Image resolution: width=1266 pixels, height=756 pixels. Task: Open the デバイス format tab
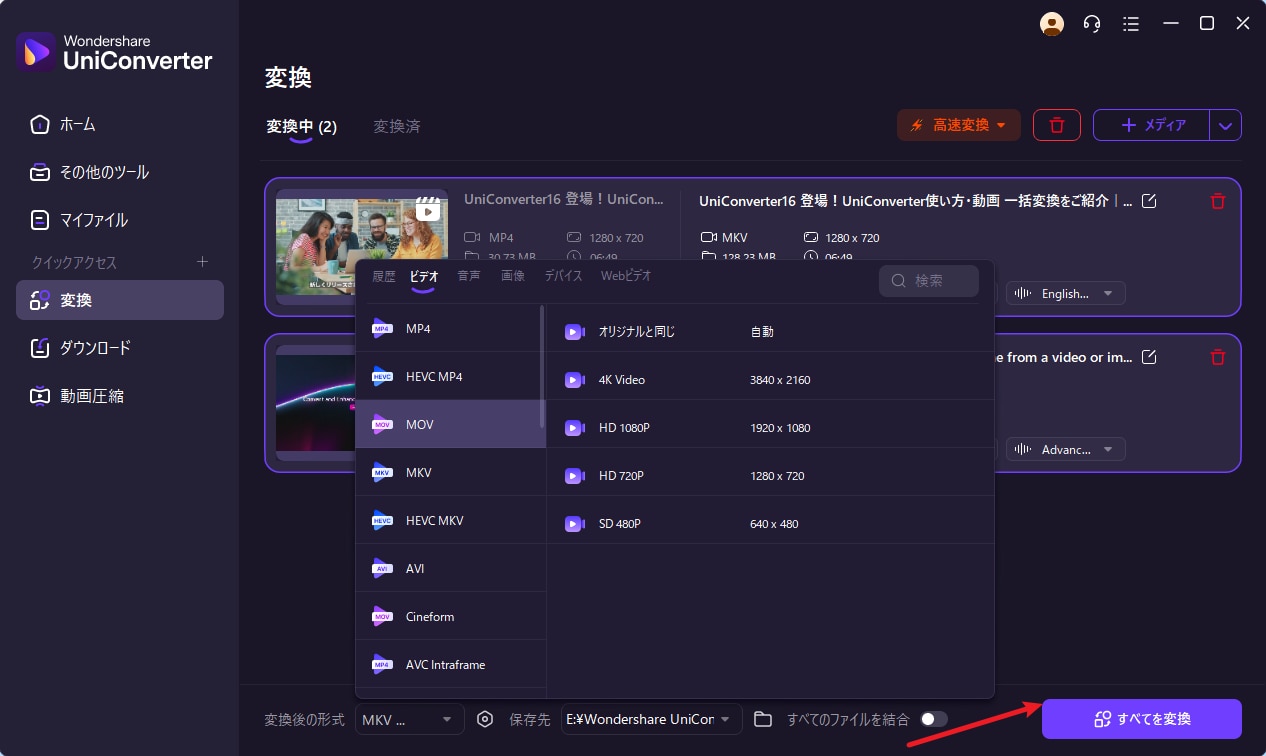click(x=563, y=276)
